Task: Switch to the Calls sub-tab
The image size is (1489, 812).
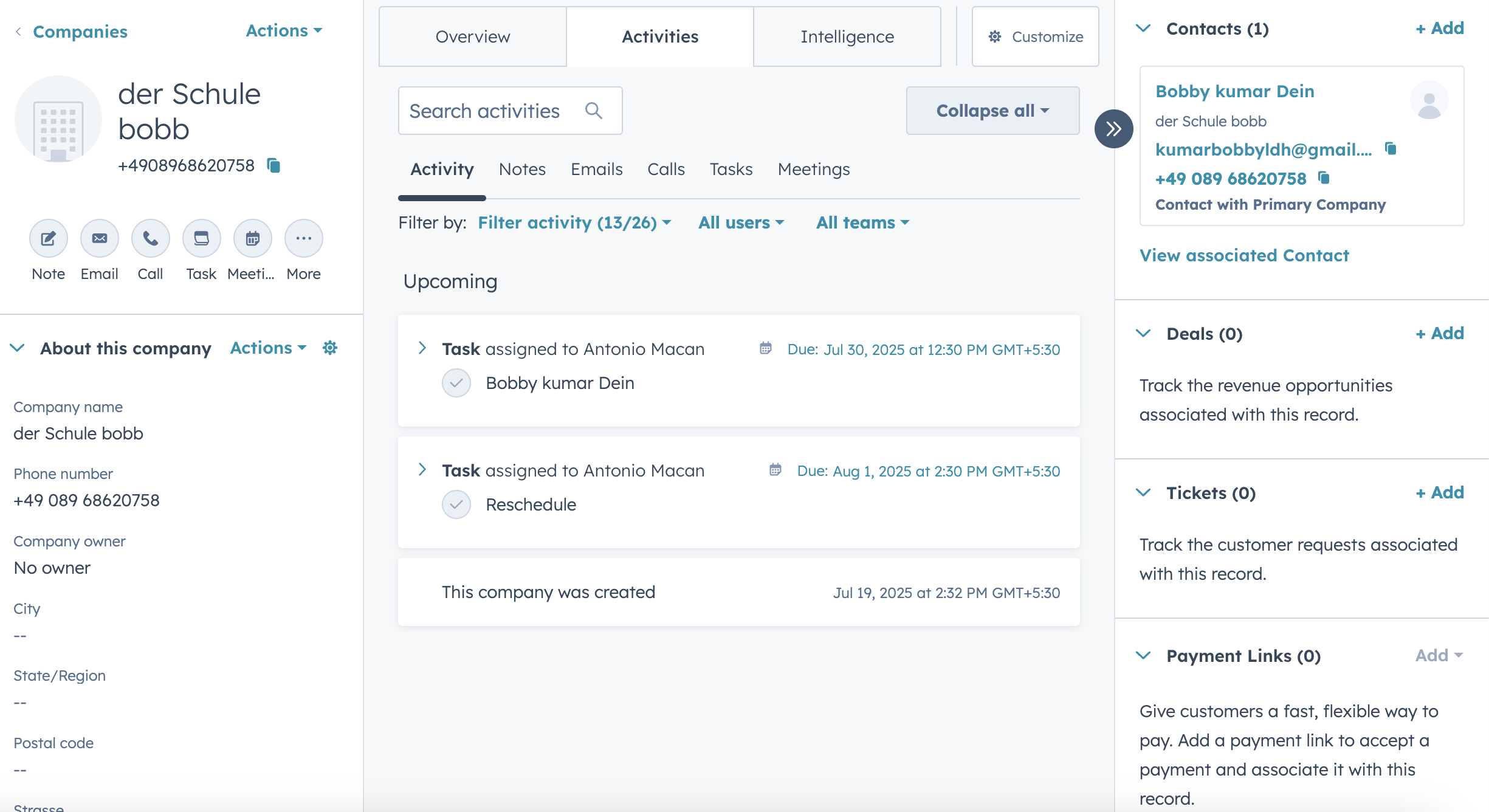Action: (x=665, y=169)
